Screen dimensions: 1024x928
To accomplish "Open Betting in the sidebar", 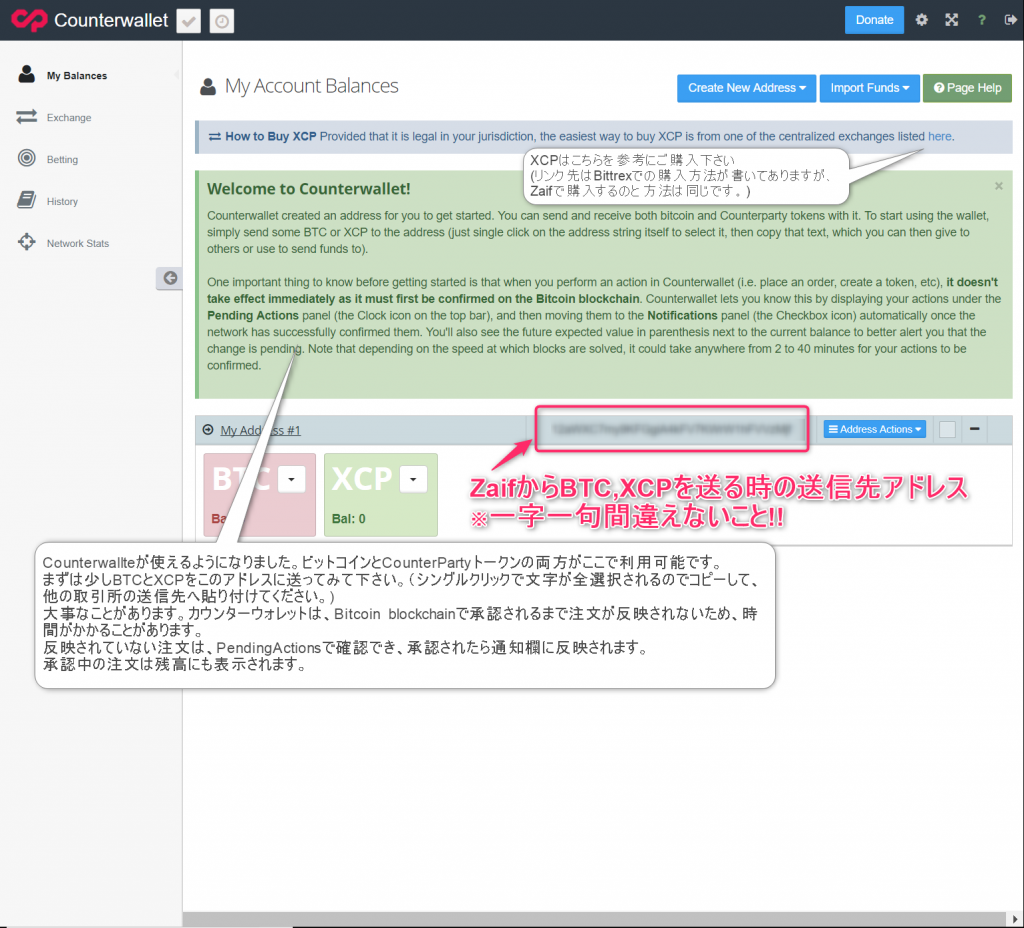I will click(x=62, y=160).
